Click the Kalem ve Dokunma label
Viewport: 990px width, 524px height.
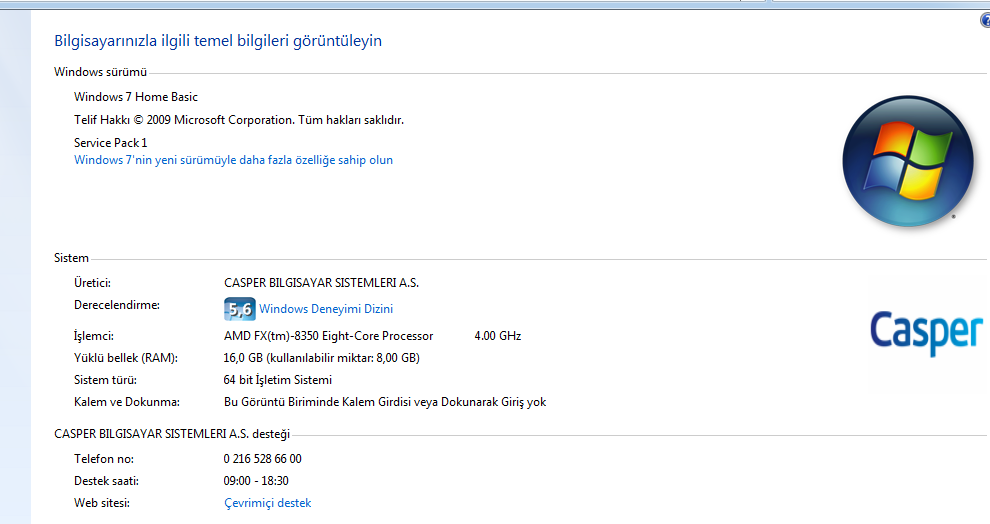(x=127, y=402)
